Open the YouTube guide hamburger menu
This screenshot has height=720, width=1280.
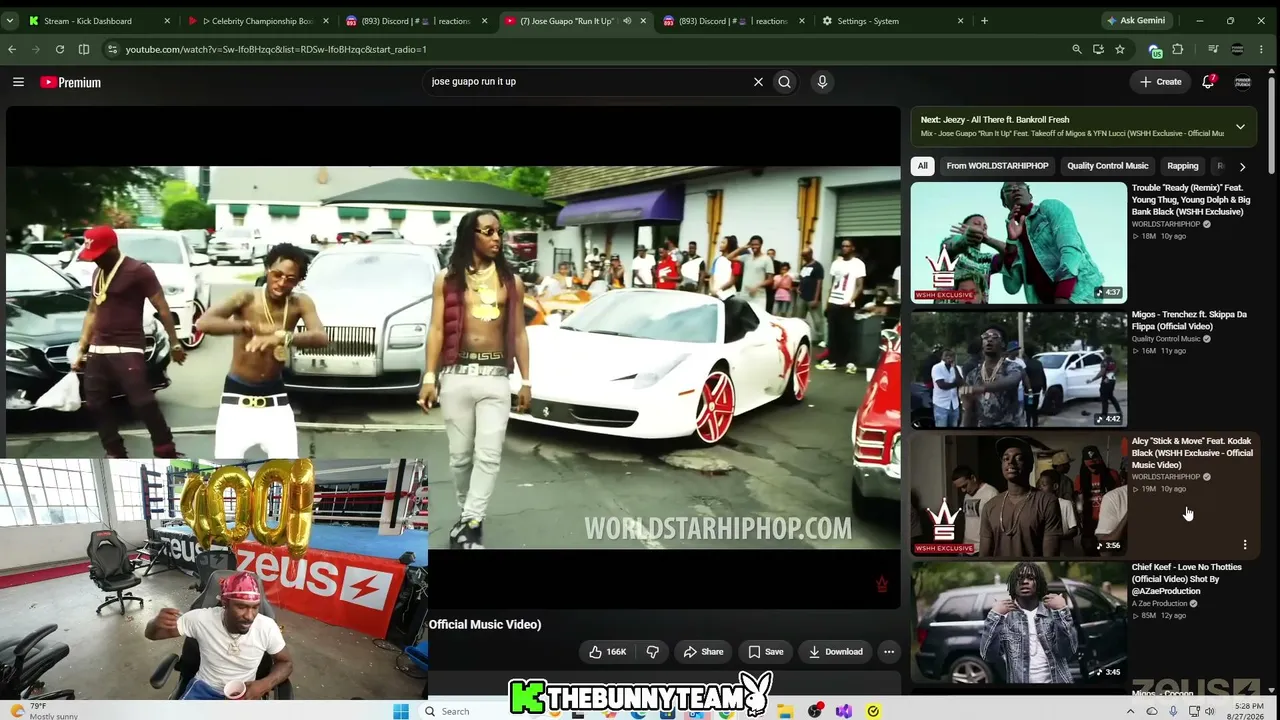(18, 82)
